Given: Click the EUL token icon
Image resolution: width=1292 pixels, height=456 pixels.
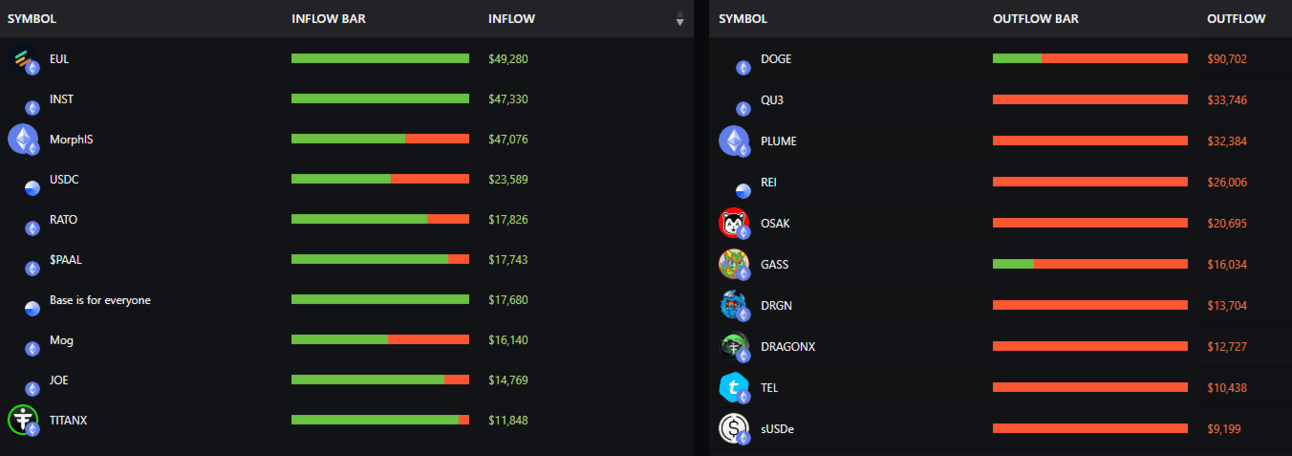Looking at the screenshot, I should (23, 59).
